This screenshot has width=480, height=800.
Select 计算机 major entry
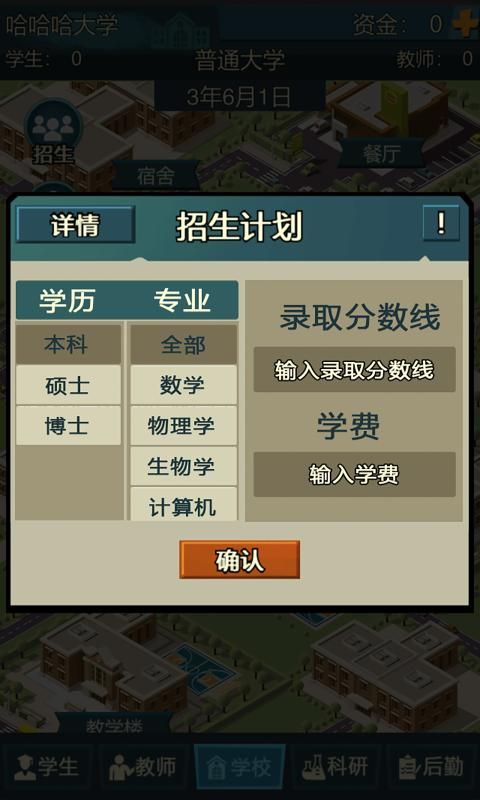coord(184,504)
